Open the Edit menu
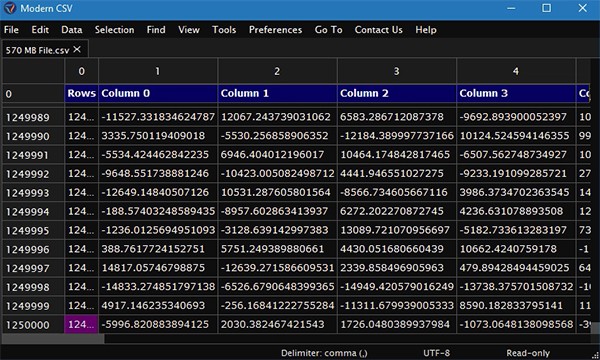The image size is (600, 360). [x=40, y=30]
